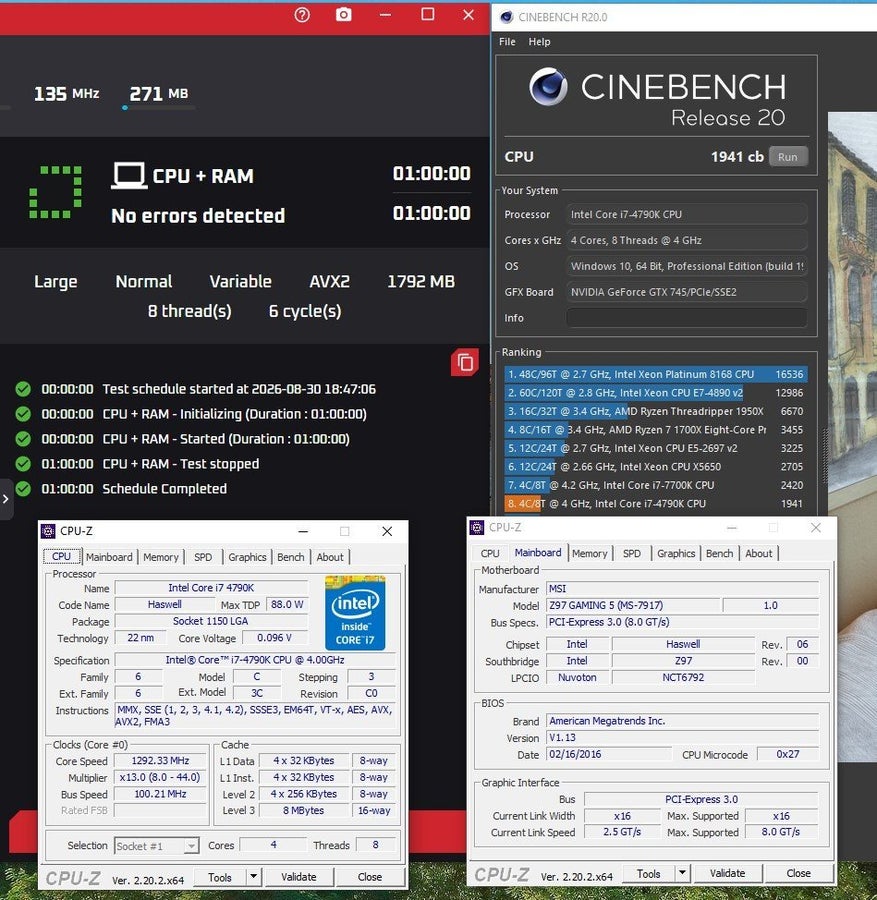Screen dimensions: 877x900
Task: Click Multiplier value x13.0 (8.0 - 44.0)
Action: (160, 777)
